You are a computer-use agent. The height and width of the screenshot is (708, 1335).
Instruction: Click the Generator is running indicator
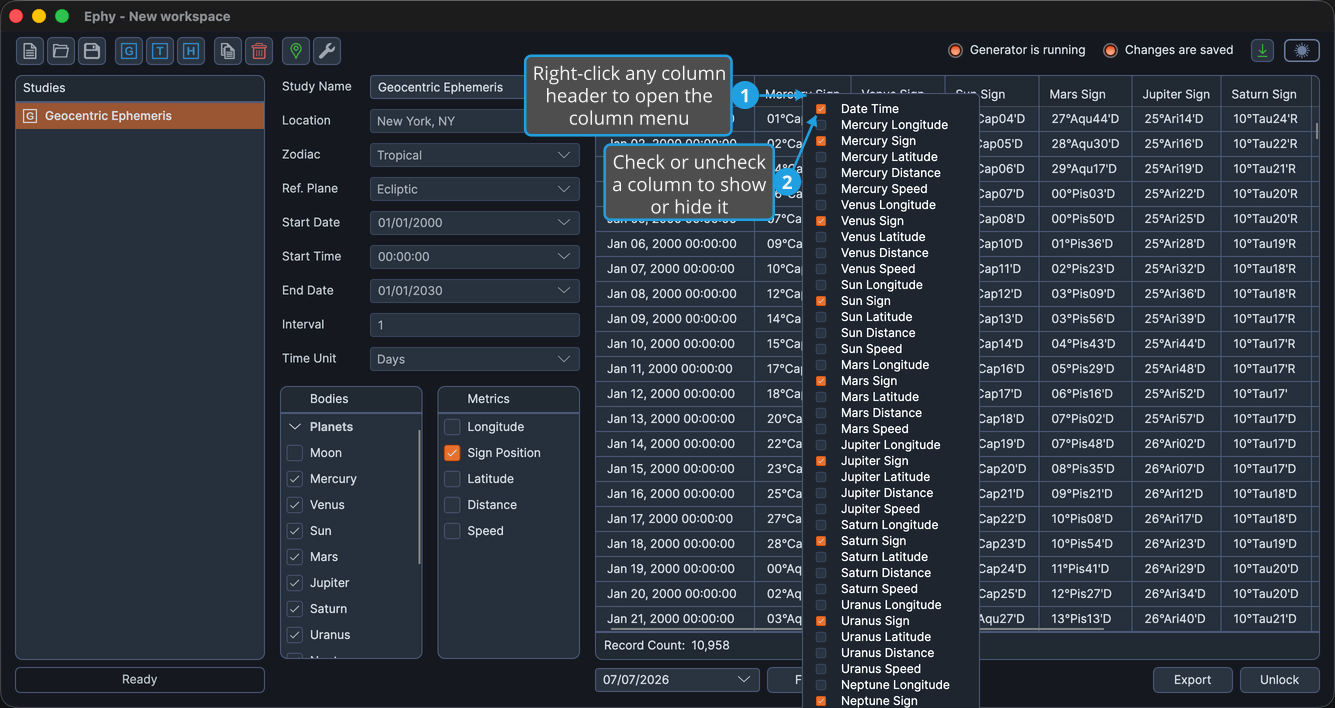click(1016, 50)
